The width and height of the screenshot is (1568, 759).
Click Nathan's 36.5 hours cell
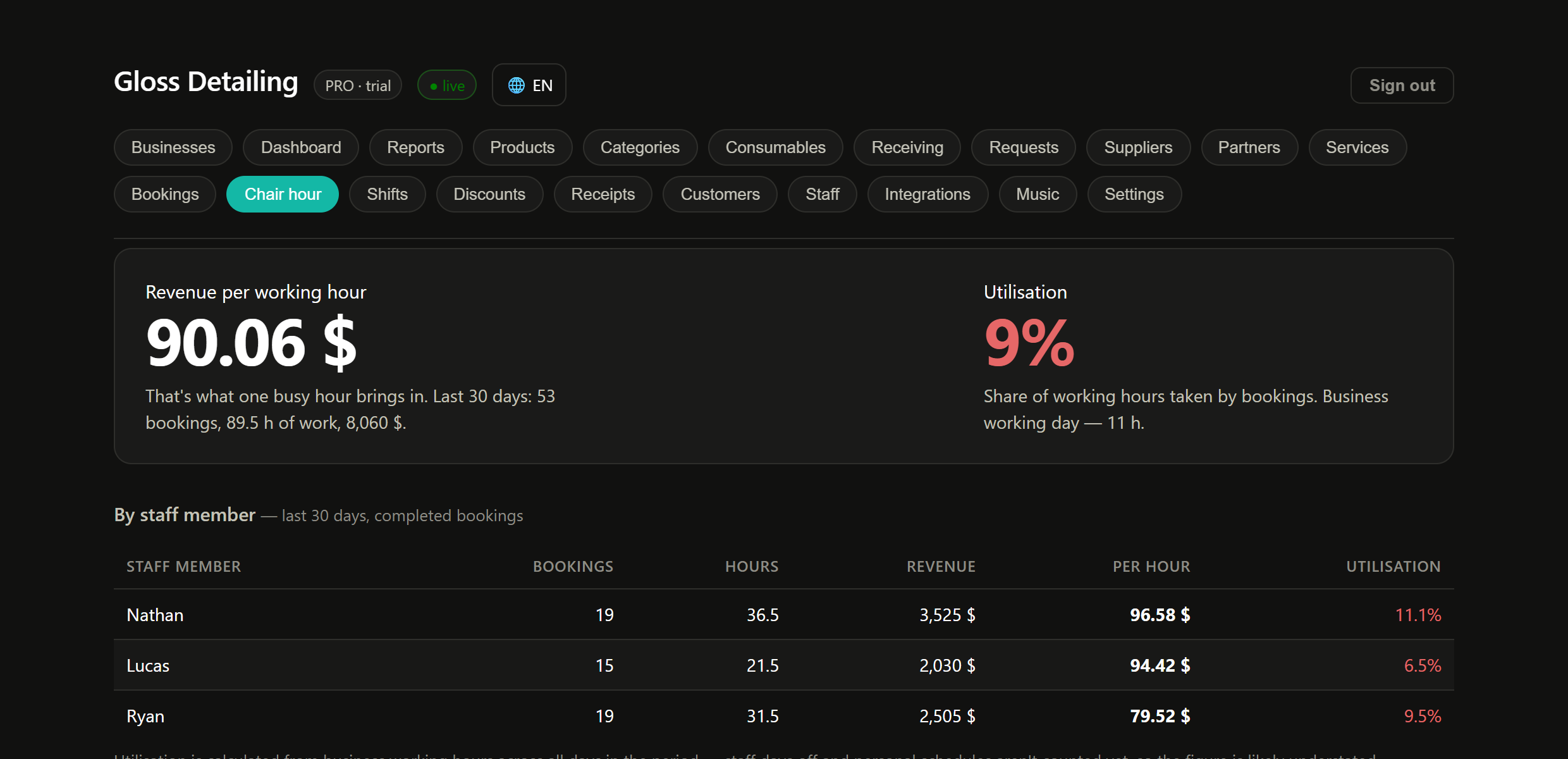(x=763, y=615)
